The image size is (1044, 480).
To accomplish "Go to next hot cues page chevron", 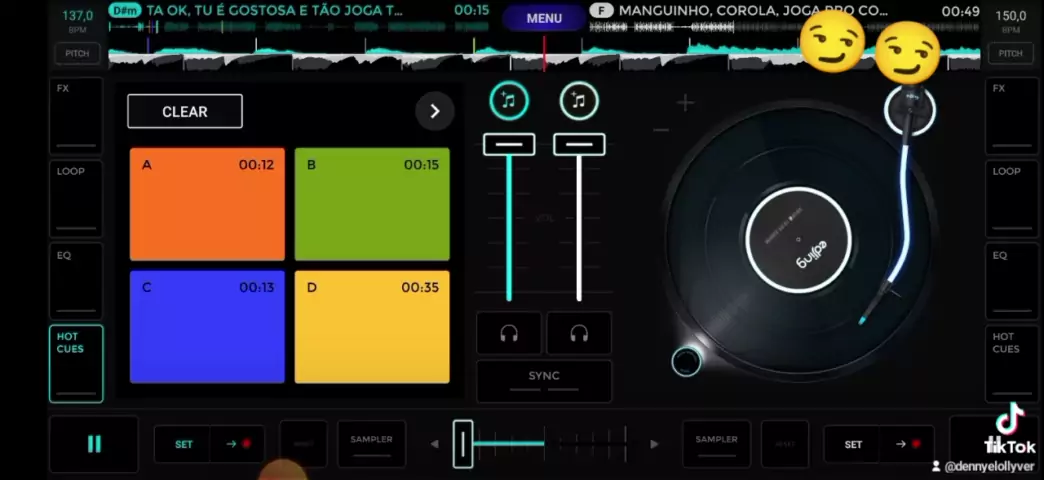I will click(434, 111).
